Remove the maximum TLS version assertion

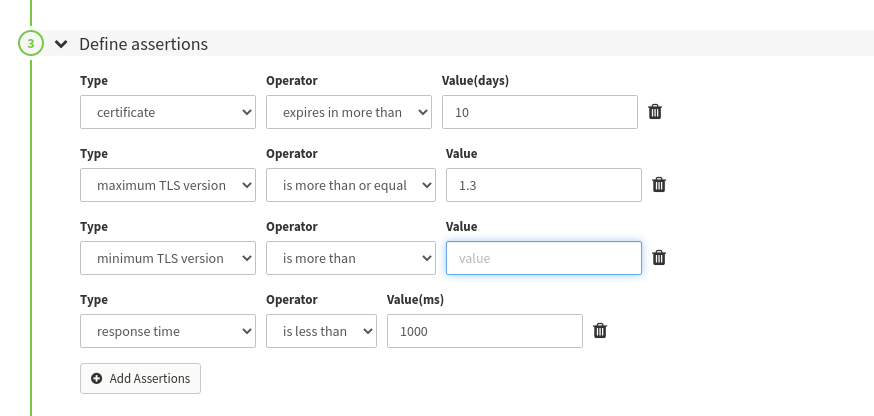click(x=659, y=185)
